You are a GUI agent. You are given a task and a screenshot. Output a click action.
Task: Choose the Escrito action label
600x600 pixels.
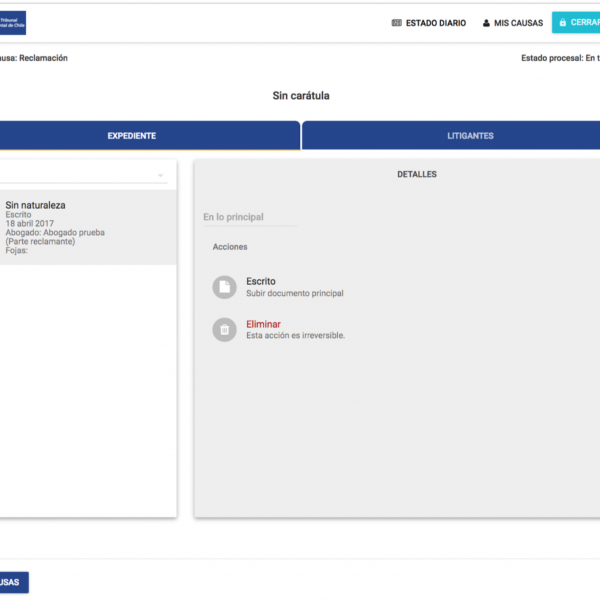(261, 282)
